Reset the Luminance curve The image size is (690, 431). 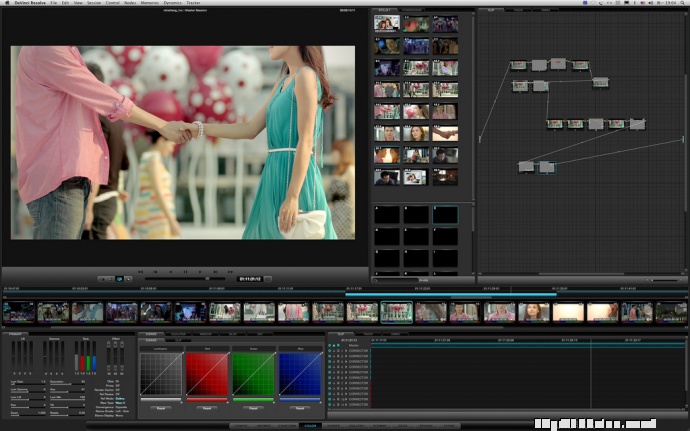coord(161,408)
